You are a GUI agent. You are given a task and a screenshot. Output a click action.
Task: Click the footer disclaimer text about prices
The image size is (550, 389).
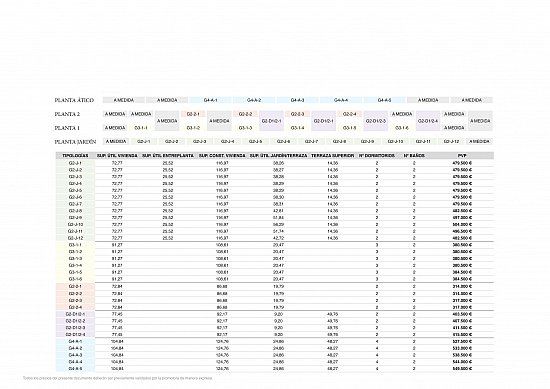(118, 378)
